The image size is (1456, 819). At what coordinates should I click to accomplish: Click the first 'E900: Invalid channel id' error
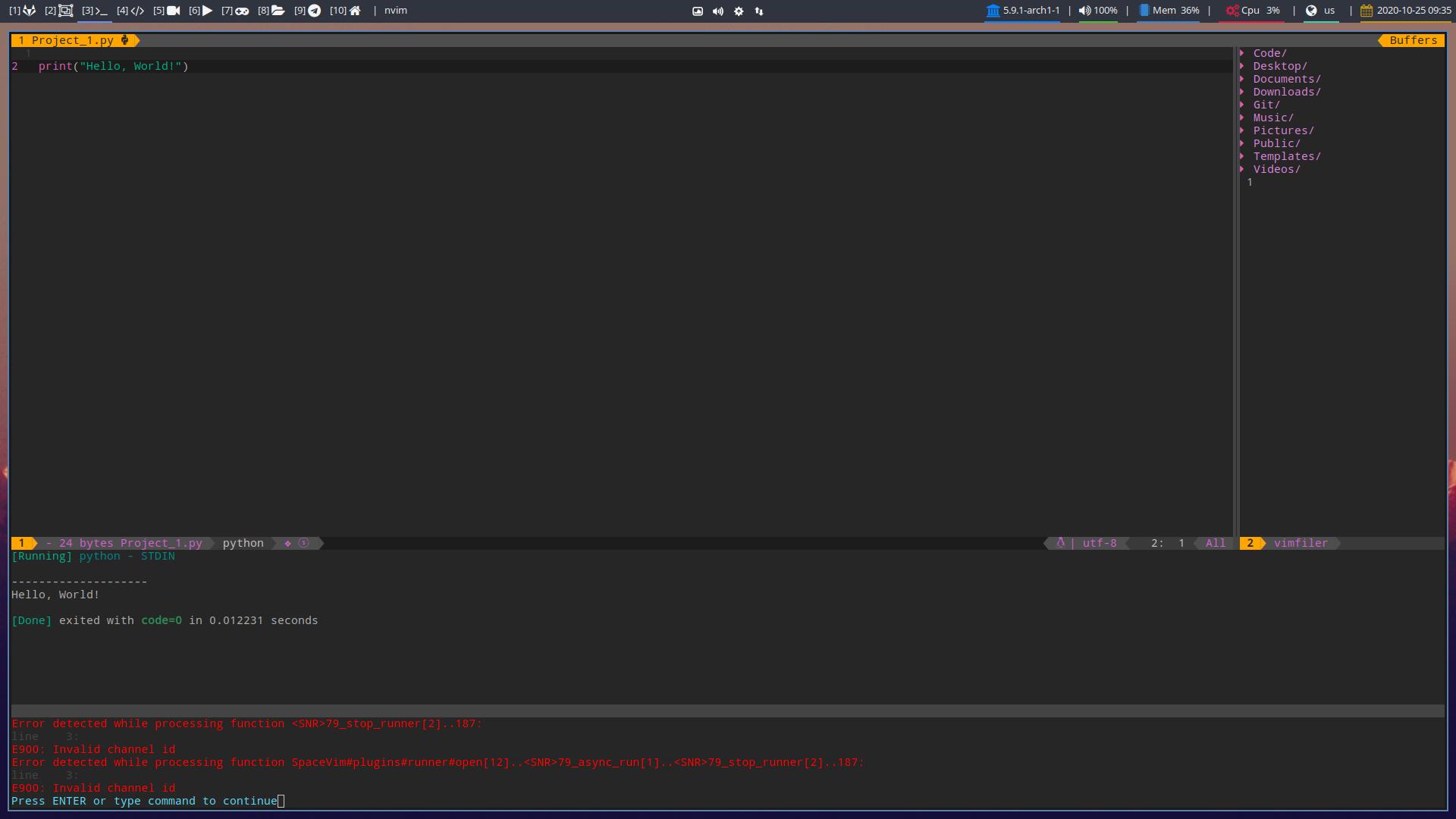coord(93,749)
